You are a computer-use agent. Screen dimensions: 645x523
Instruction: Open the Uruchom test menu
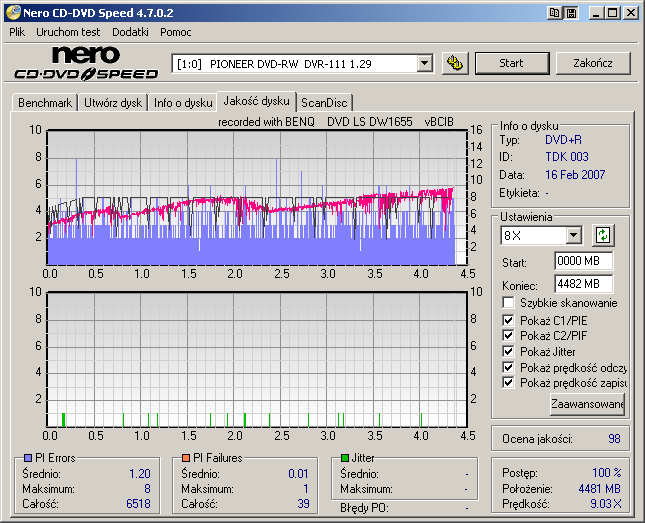(68, 32)
